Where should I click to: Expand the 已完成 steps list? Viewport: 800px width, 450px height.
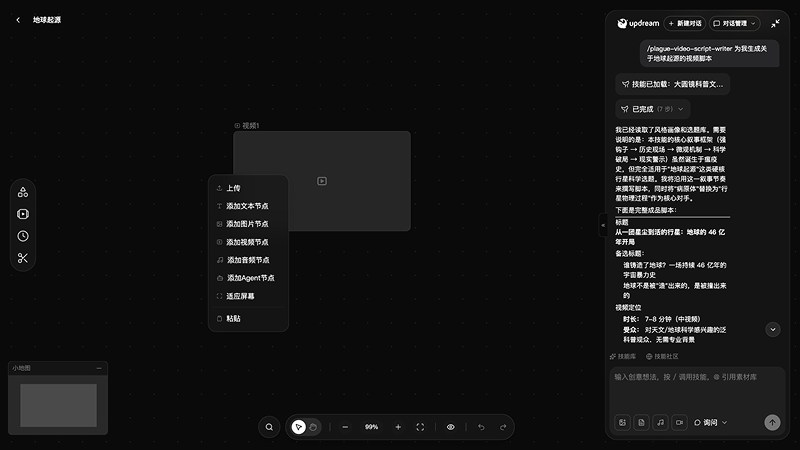pos(653,109)
